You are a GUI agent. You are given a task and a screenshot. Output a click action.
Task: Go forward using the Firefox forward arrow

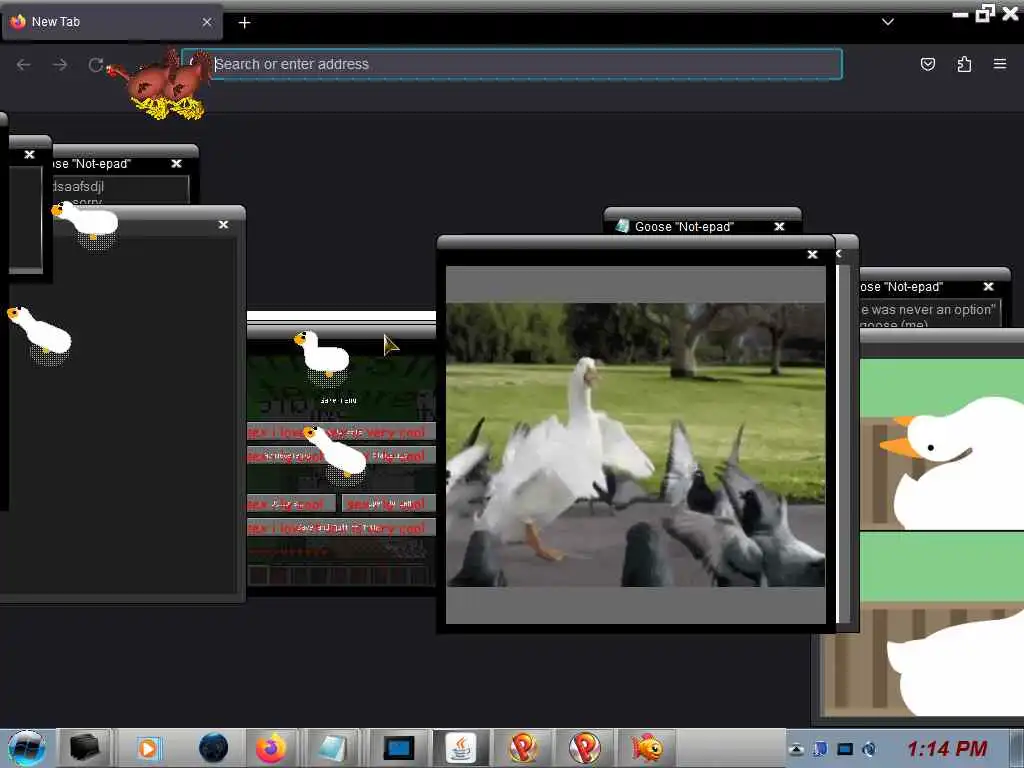(x=60, y=64)
